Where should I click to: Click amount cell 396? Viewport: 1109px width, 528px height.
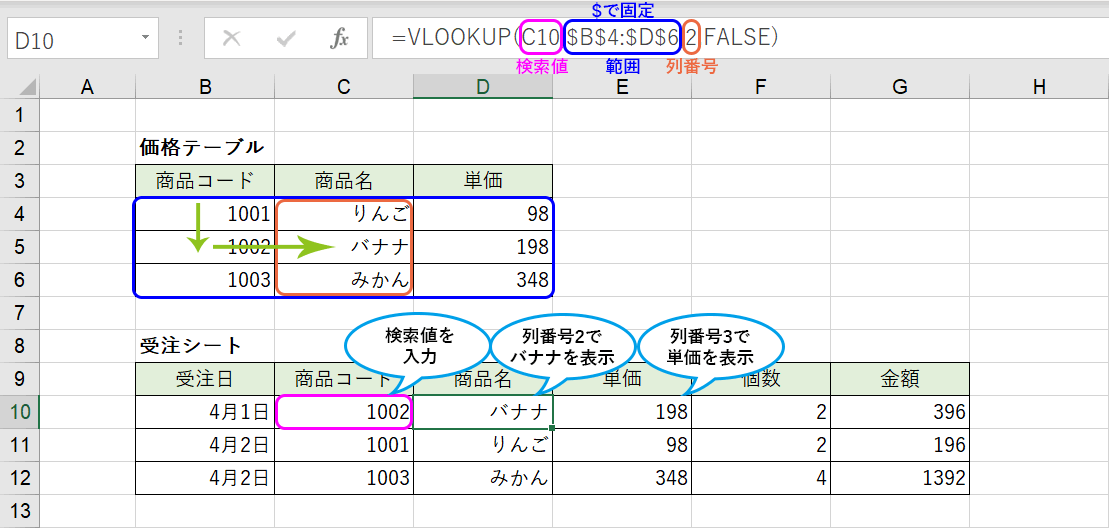click(900, 412)
